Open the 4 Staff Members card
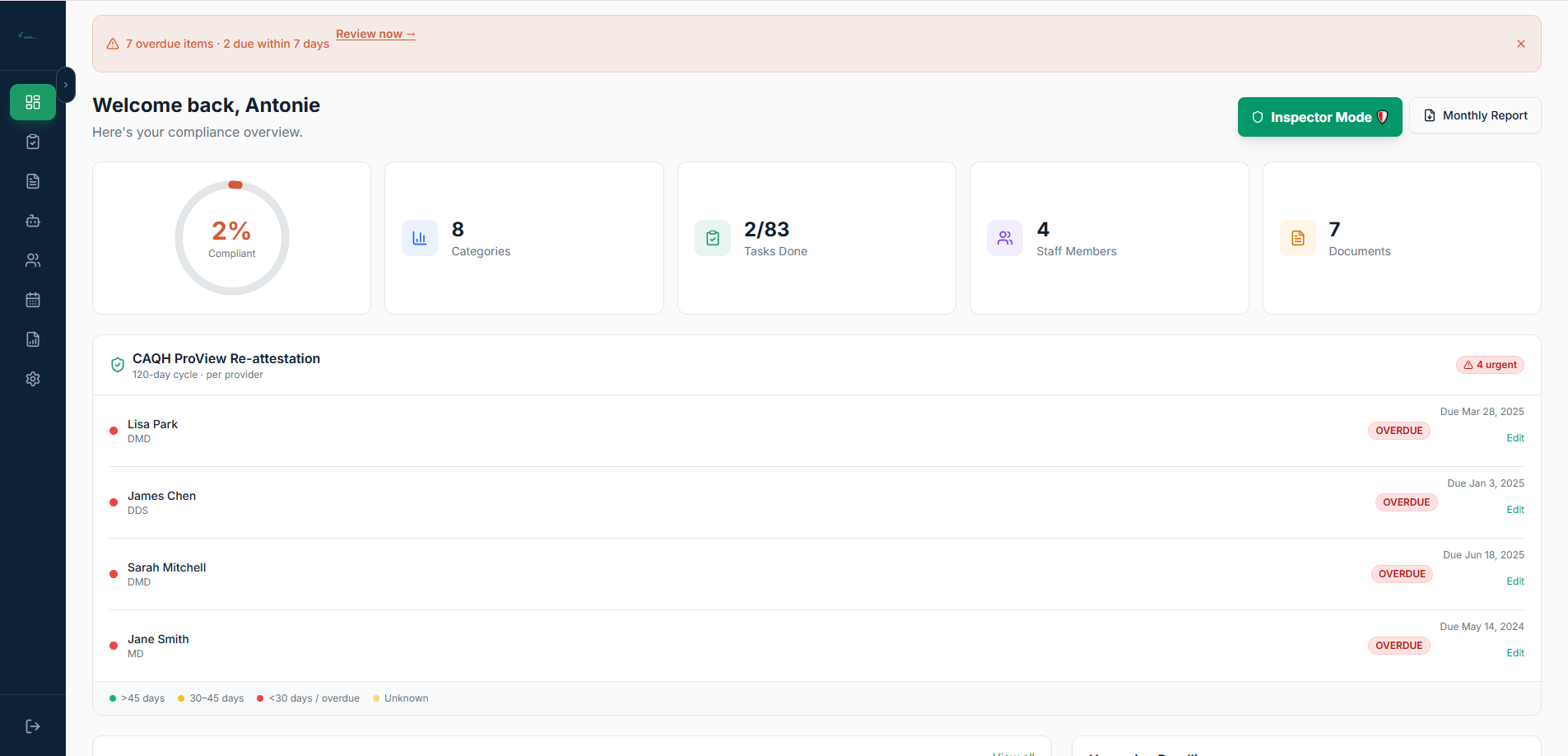Screen dimensions: 1568x756 [1110, 238]
